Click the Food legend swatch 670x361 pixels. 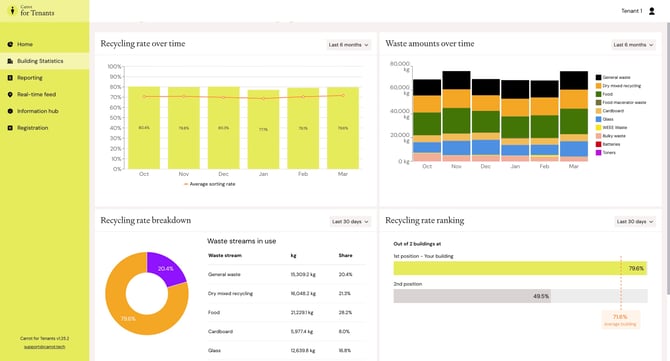point(599,94)
